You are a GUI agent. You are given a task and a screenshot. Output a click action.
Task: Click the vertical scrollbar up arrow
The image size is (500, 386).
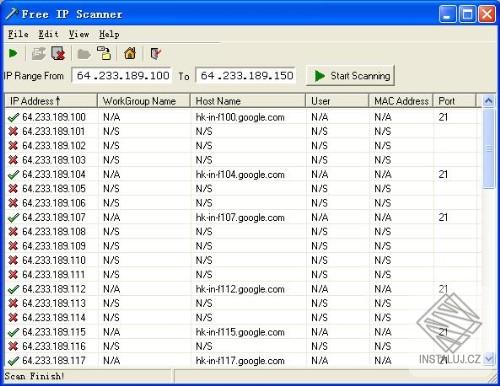[x=488, y=100]
